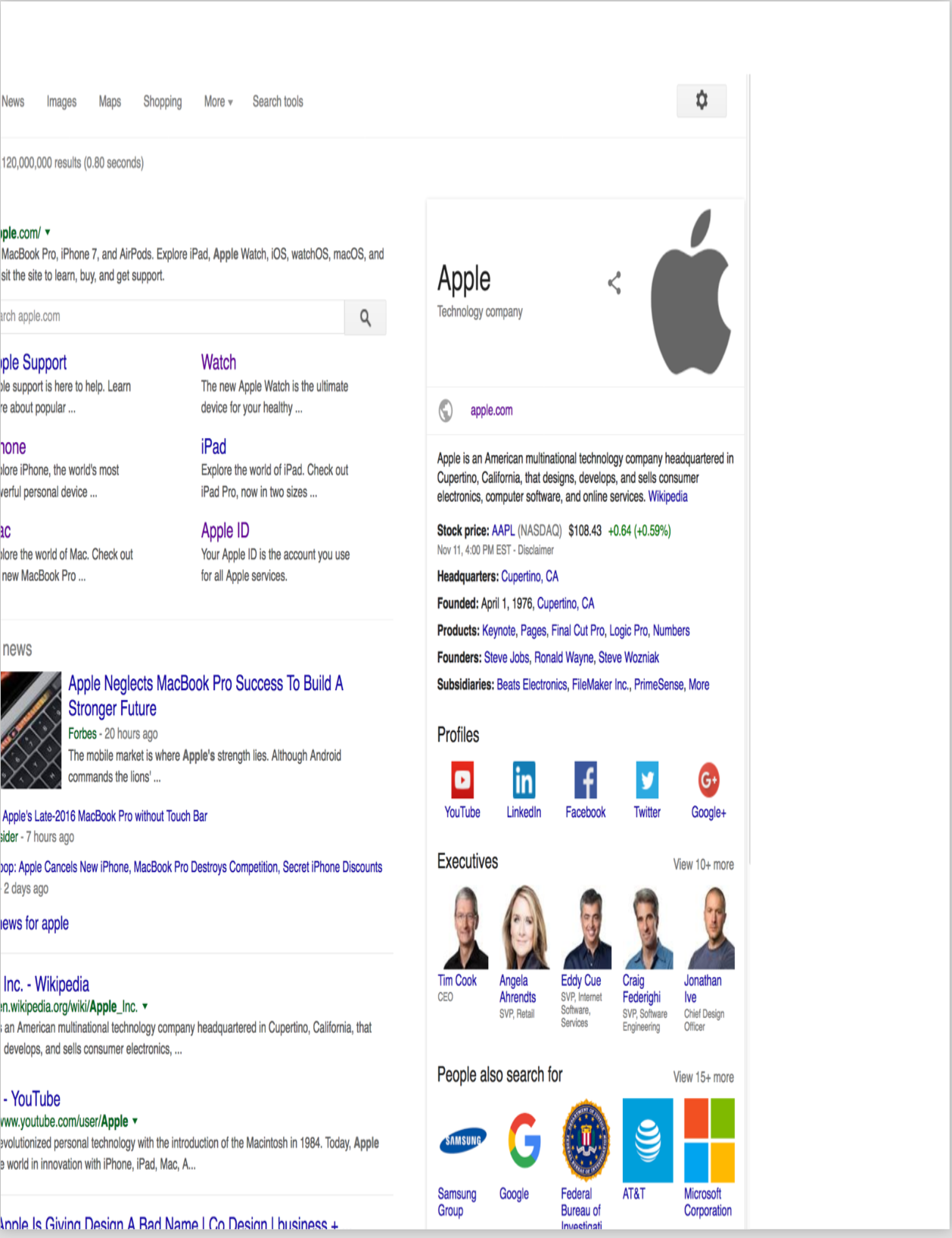Screen dimensions: 952x1238
Task: Open the settings gear icon
Action: pyautogui.click(x=702, y=100)
